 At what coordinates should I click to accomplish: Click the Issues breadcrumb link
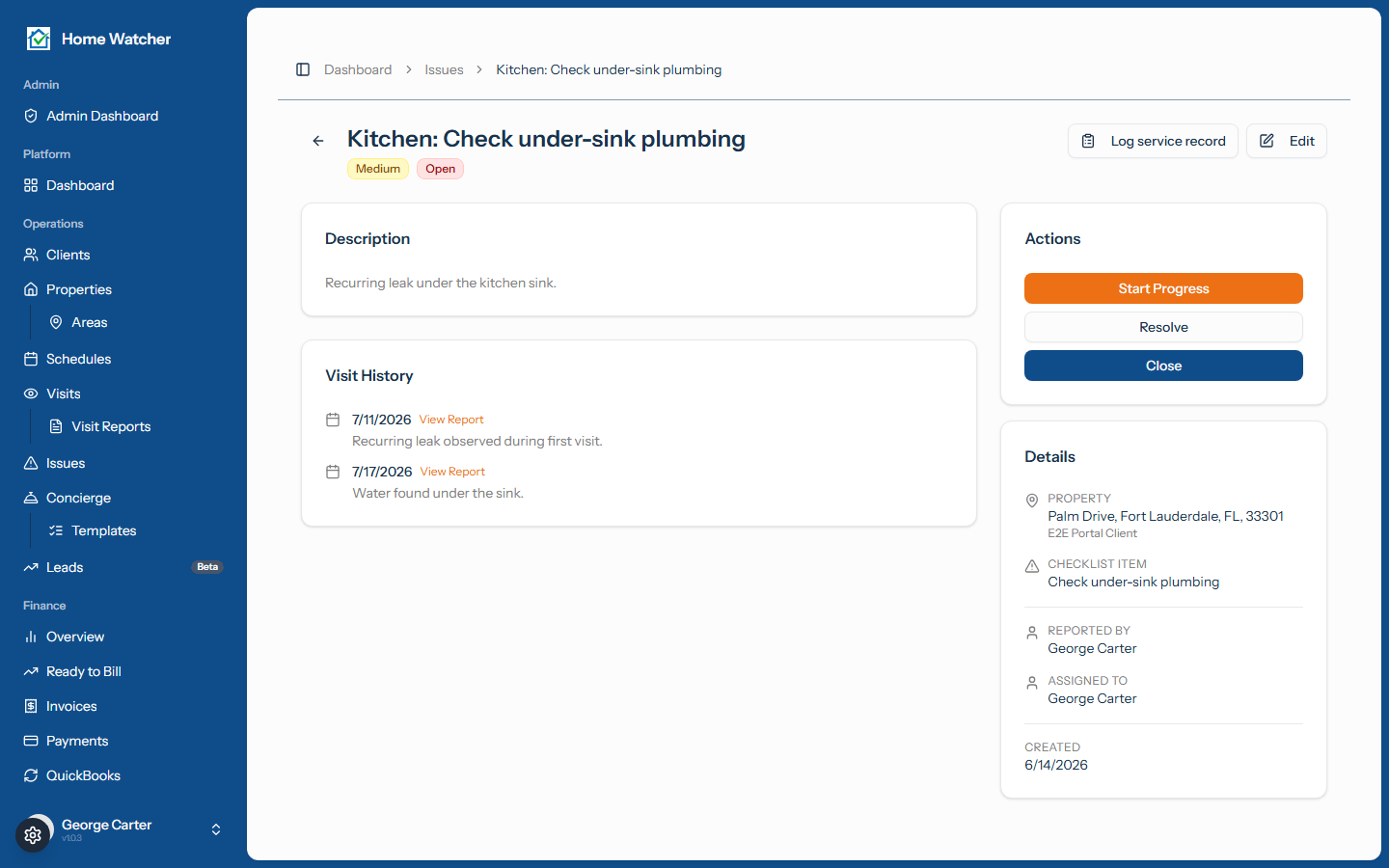[444, 69]
